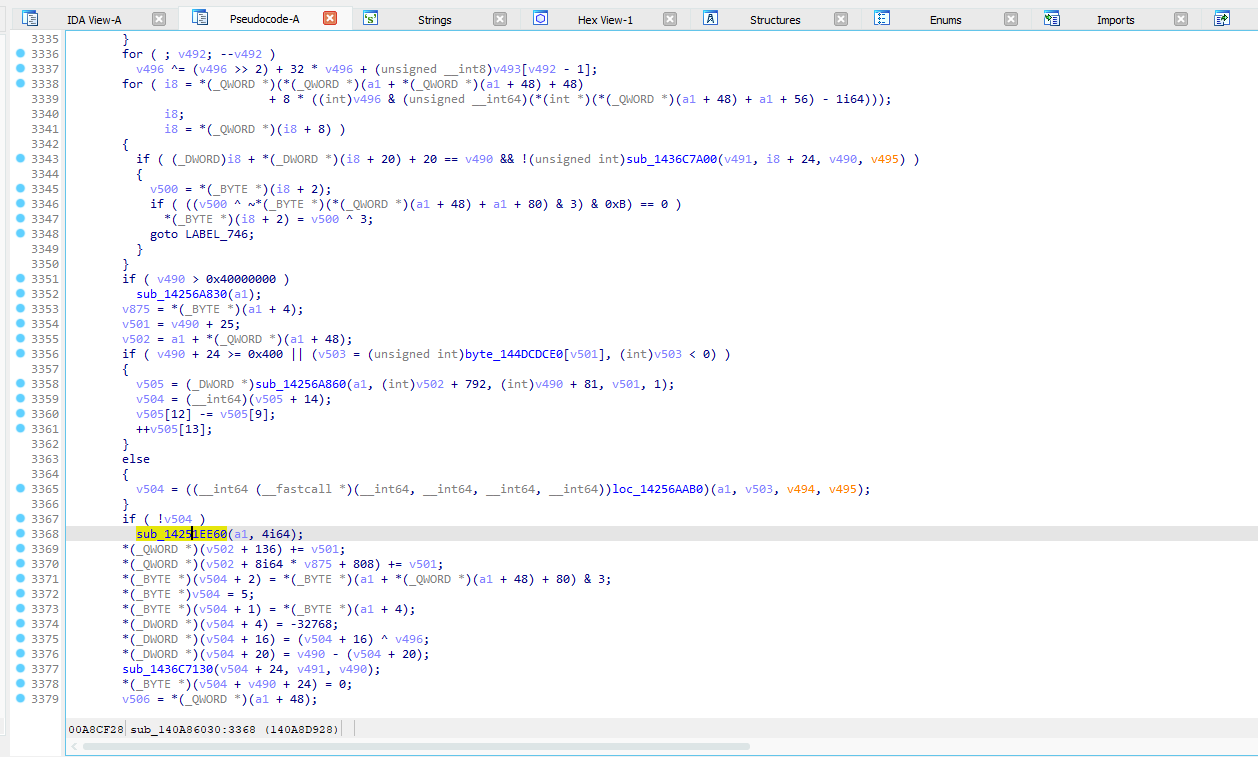This screenshot has width=1258, height=757.
Task: Toggle the breakpoint dot on line 3379
Action: click(x=21, y=699)
